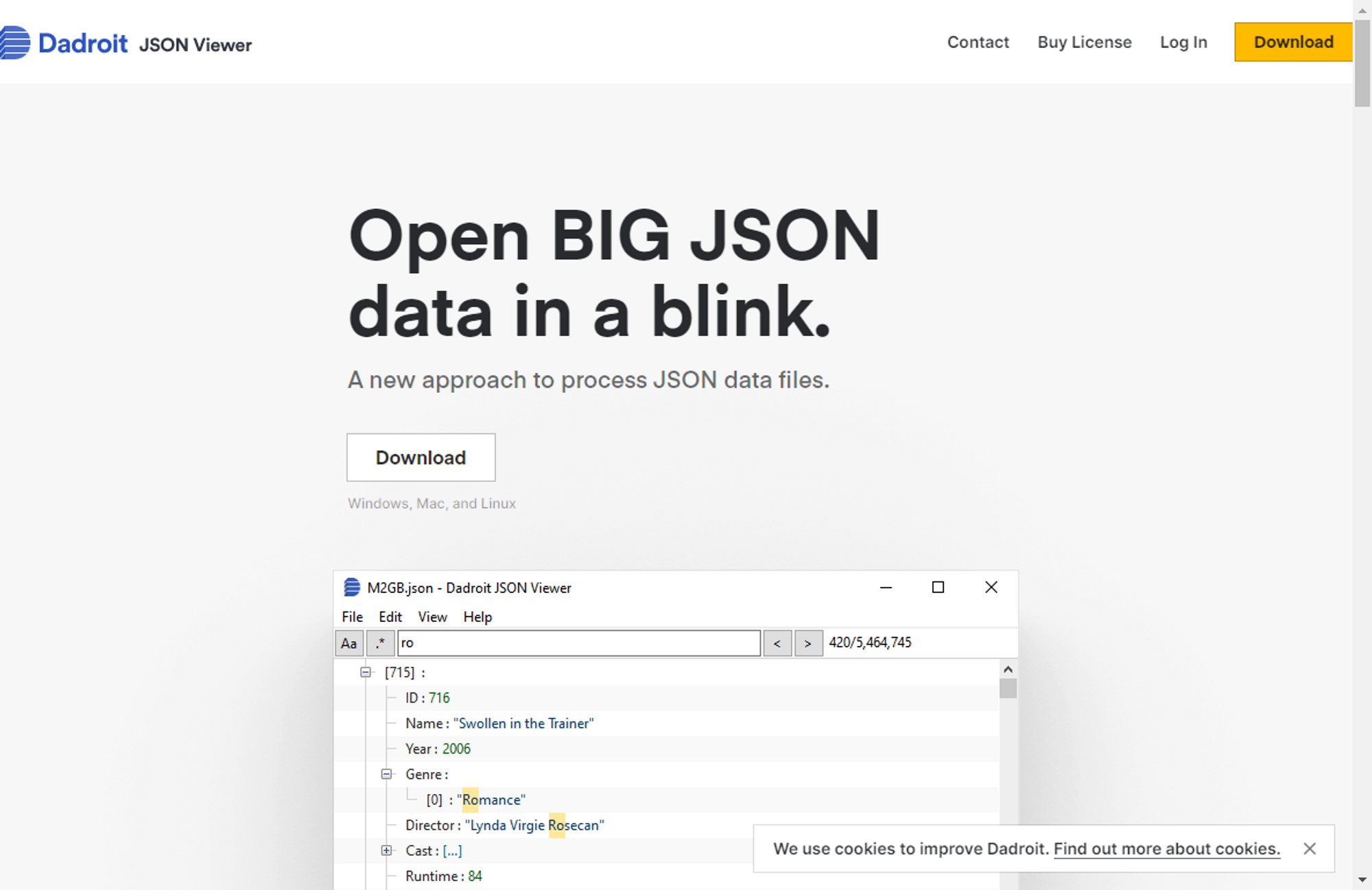
Task: Click the white Download button under headline
Action: click(x=421, y=457)
